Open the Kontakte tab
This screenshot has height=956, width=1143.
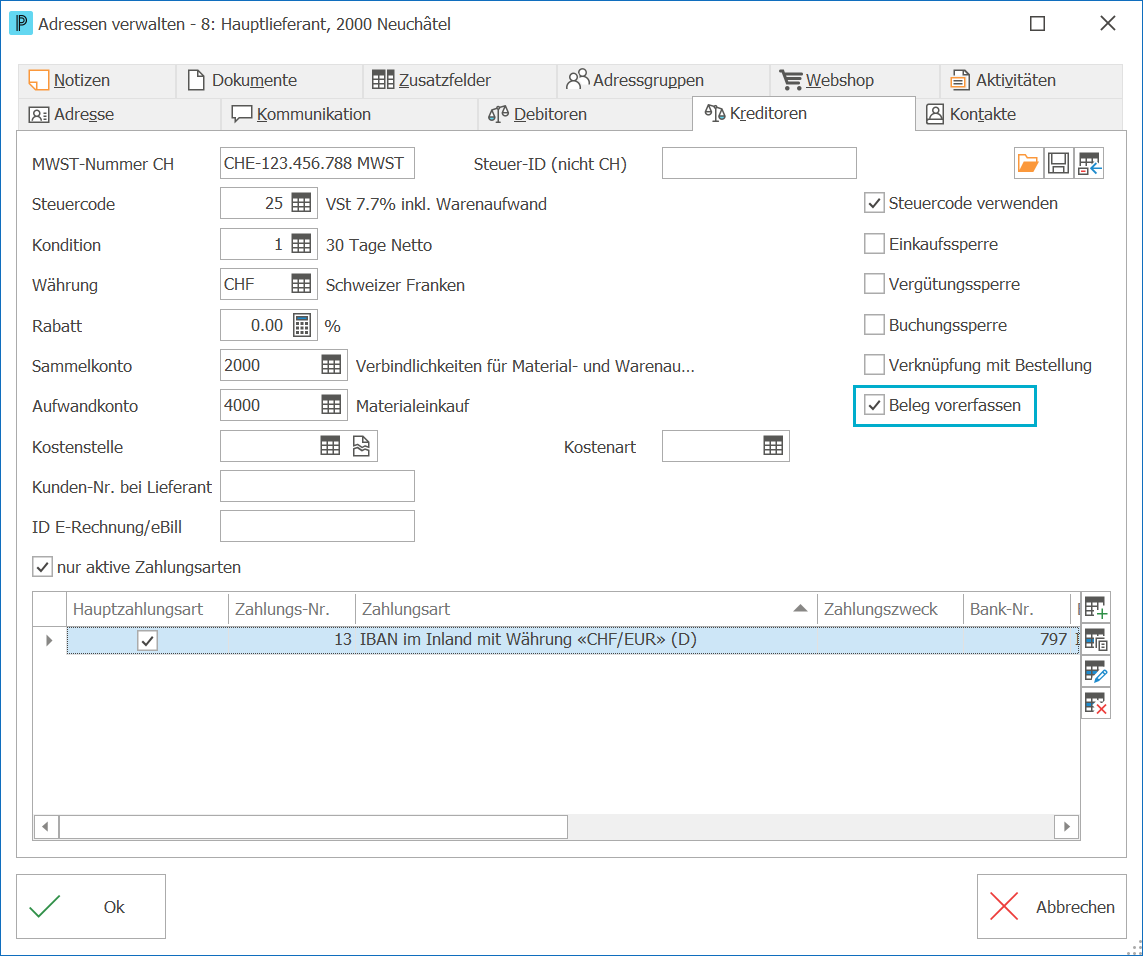pos(1018,114)
